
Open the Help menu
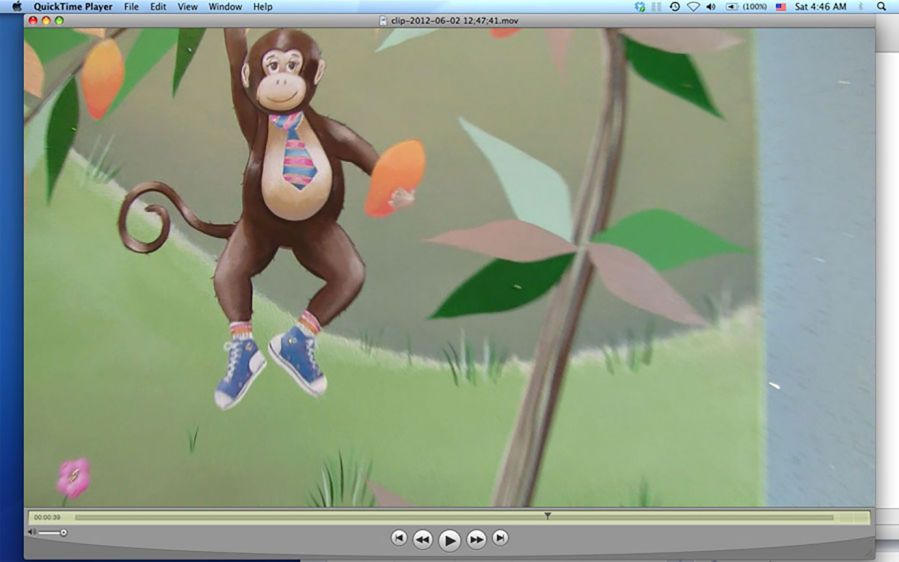[x=262, y=7]
